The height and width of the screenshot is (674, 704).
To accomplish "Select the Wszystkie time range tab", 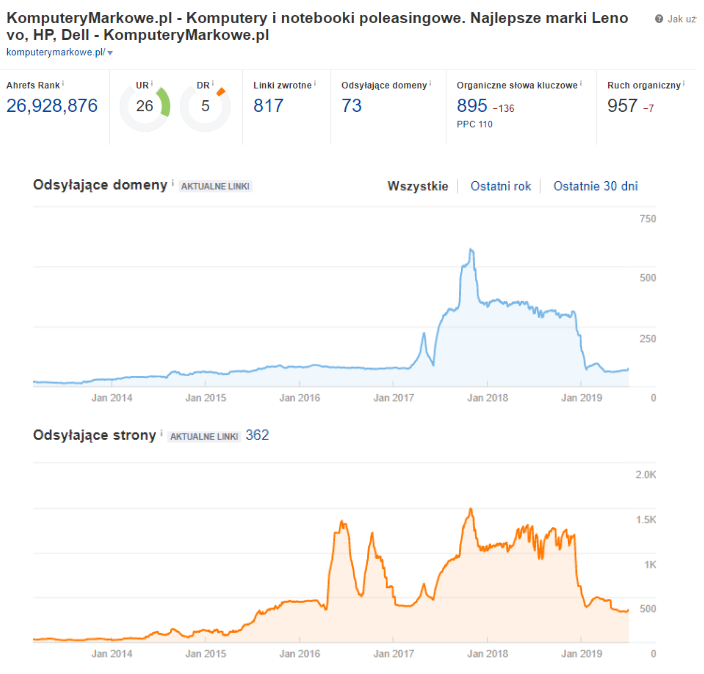I will tap(418, 186).
